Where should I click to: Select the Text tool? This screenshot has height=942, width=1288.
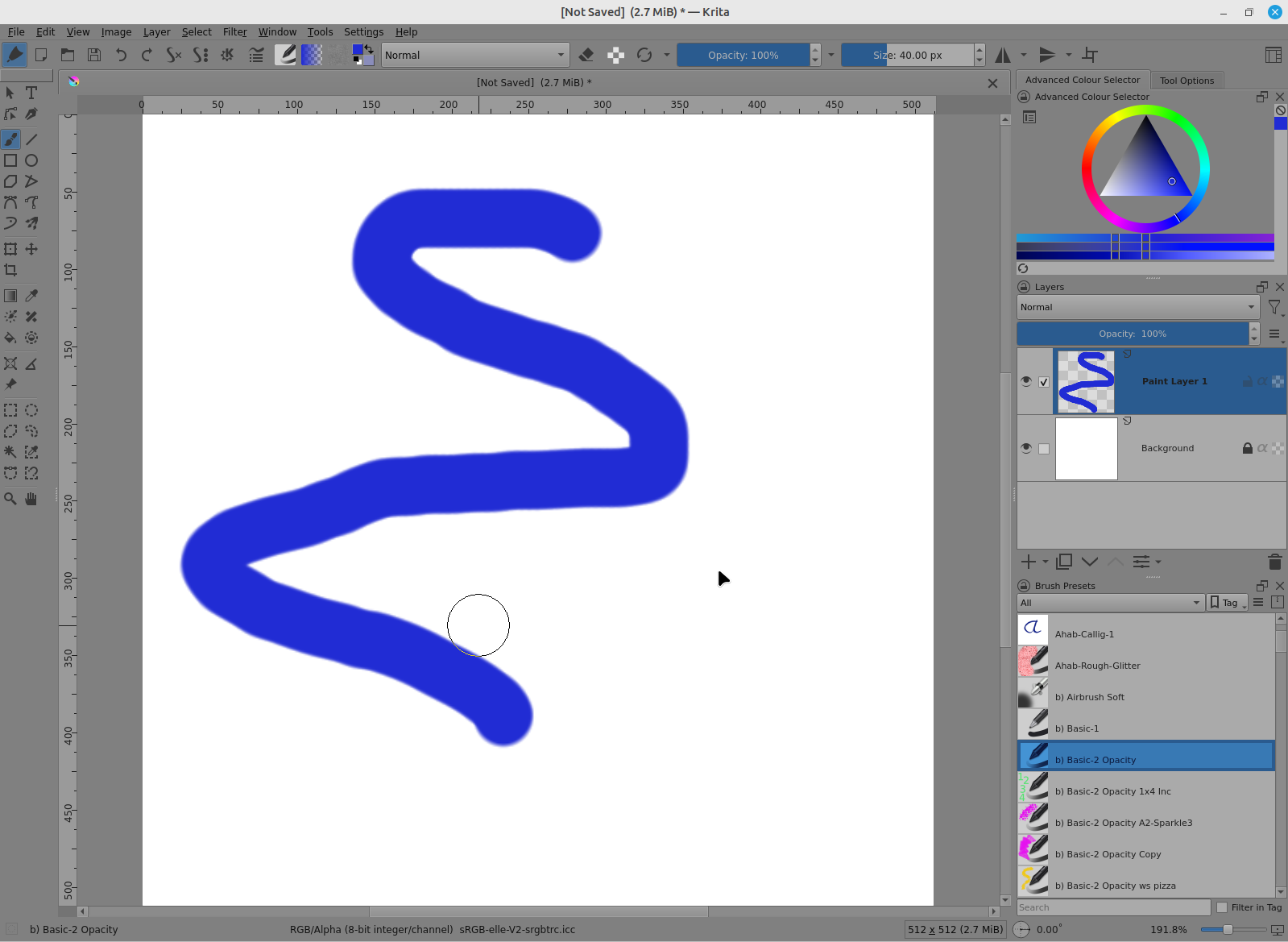coord(31,93)
